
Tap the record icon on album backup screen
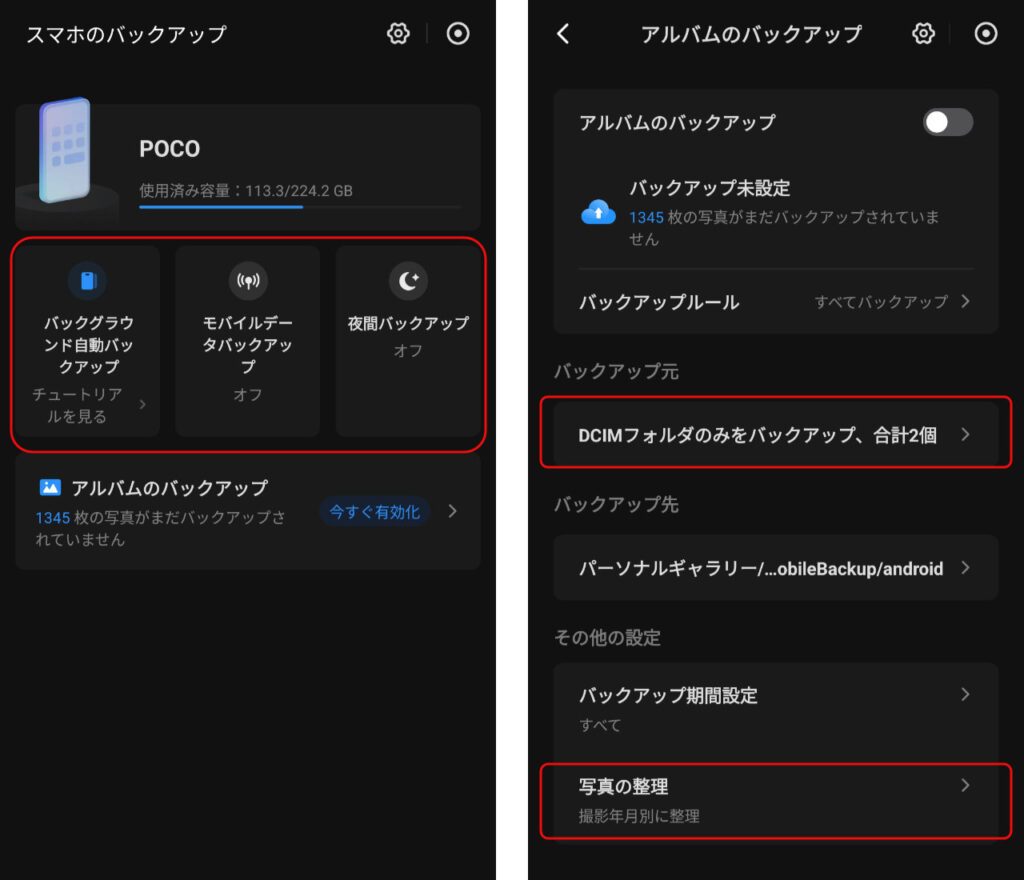coord(985,33)
